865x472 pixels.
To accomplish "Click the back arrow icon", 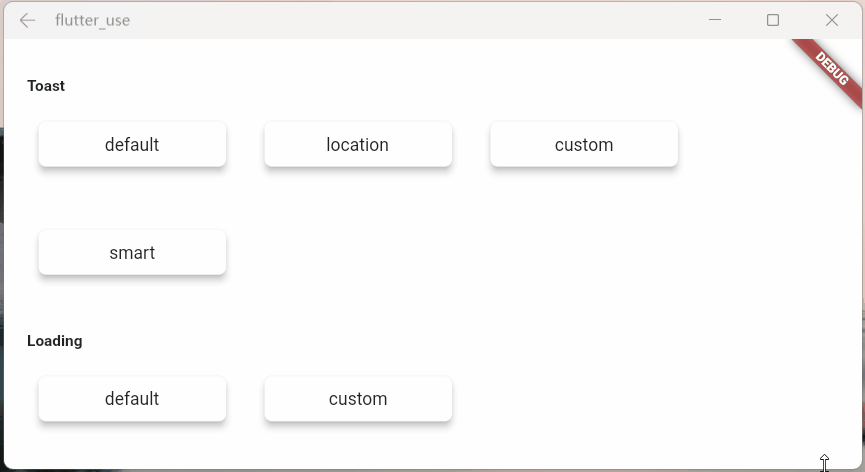I will pyautogui.click(x=27, y=20).
